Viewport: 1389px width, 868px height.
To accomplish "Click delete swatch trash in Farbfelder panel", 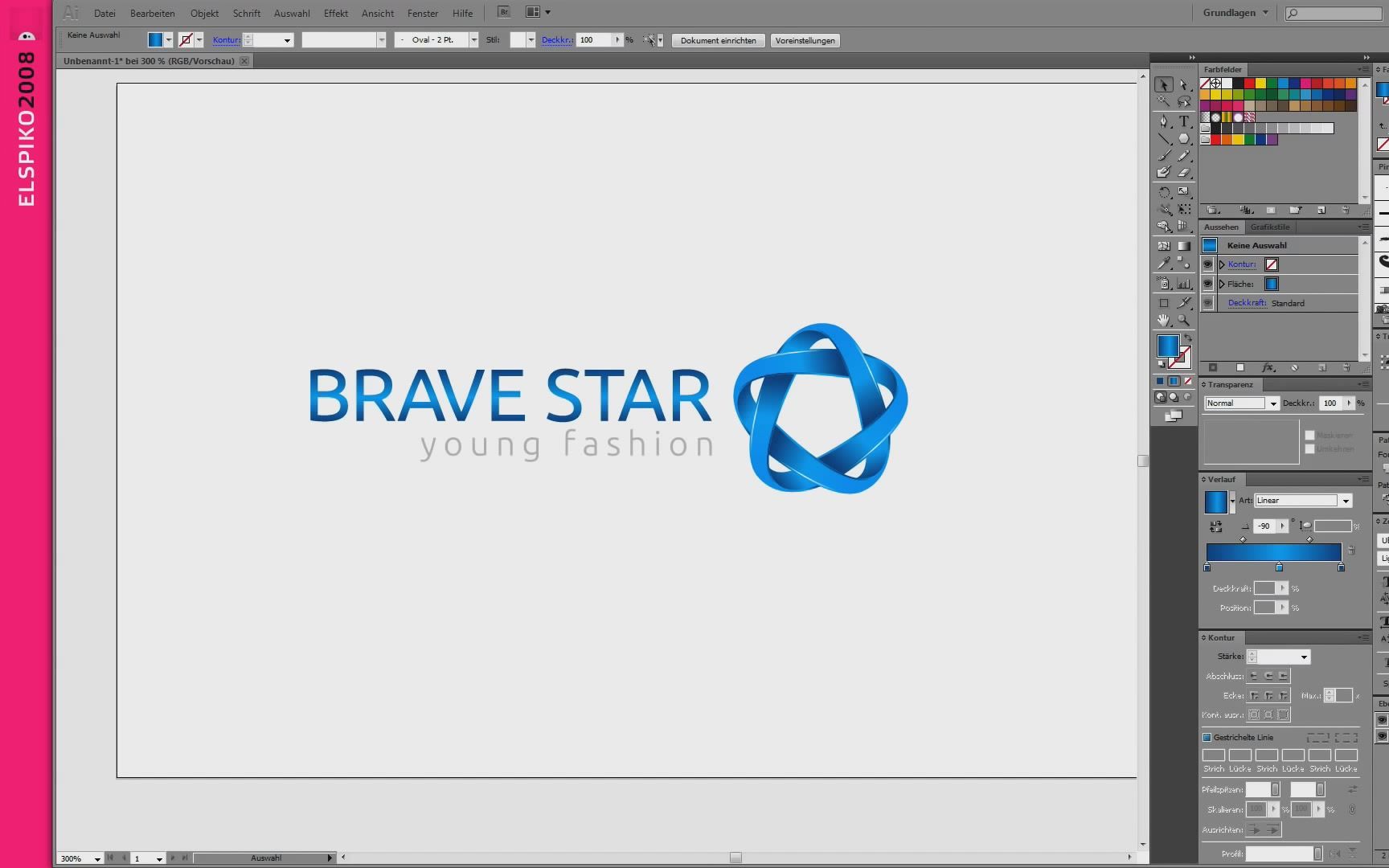I will [1346, 210].
